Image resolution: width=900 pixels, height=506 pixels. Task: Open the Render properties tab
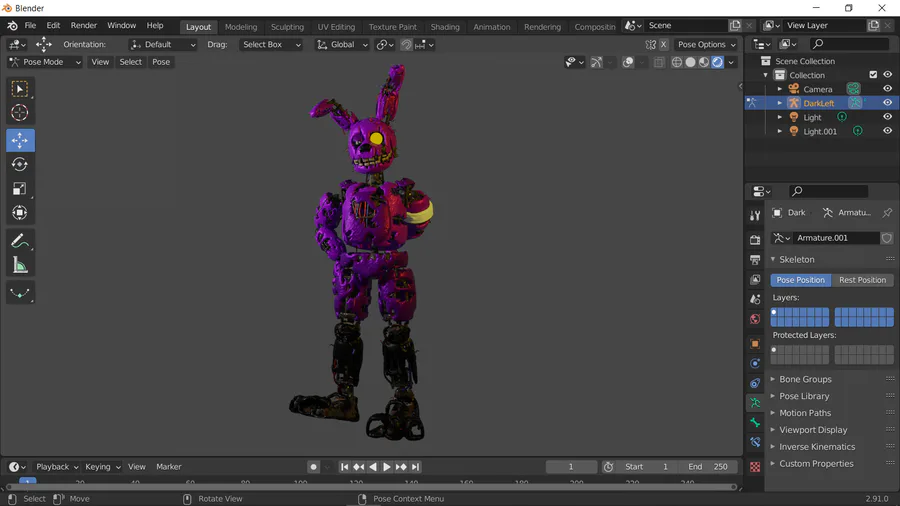[x=755, y=239]
